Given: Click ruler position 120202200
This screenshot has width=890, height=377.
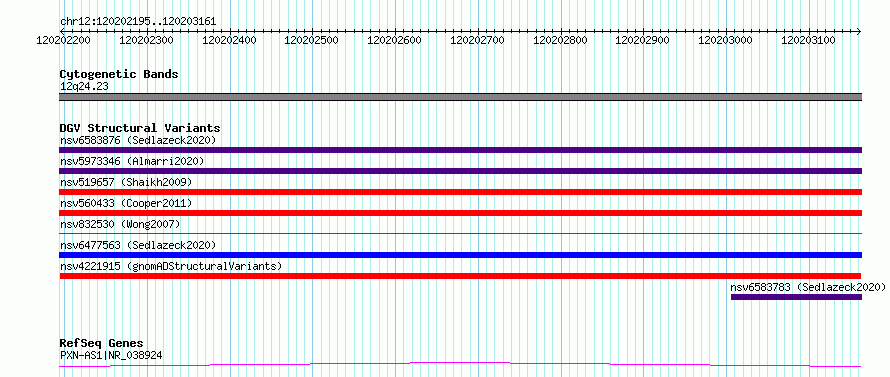Looking at the screenshot, I should [64, 40].
